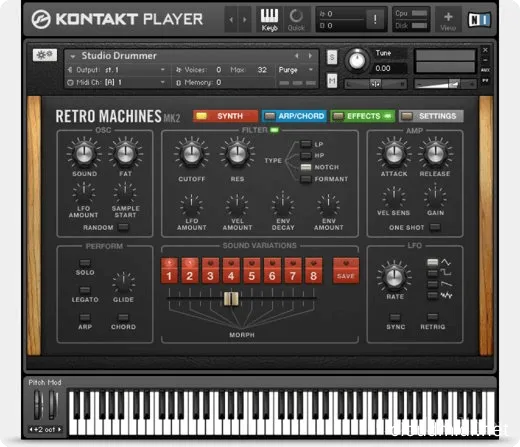Image resolution: width=520 pixels, height=447 pixels.
Task: Toggle ARP in Perform section
Action: coord(85,317)
